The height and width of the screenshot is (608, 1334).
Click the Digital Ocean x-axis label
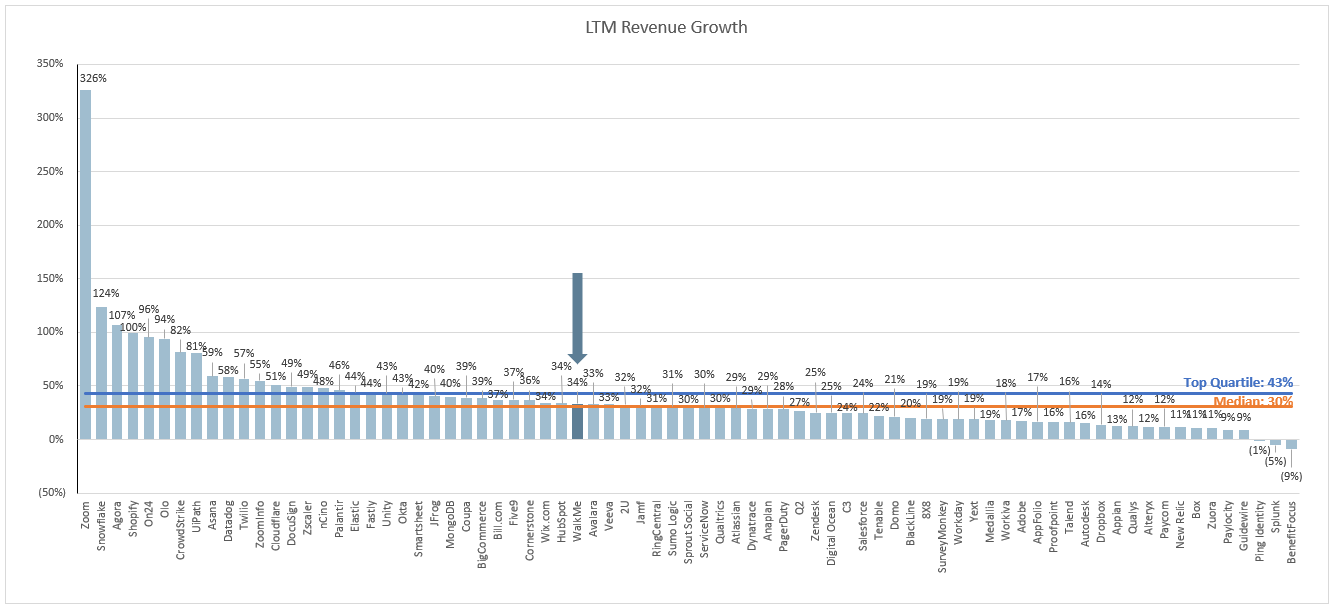point(831,534)
